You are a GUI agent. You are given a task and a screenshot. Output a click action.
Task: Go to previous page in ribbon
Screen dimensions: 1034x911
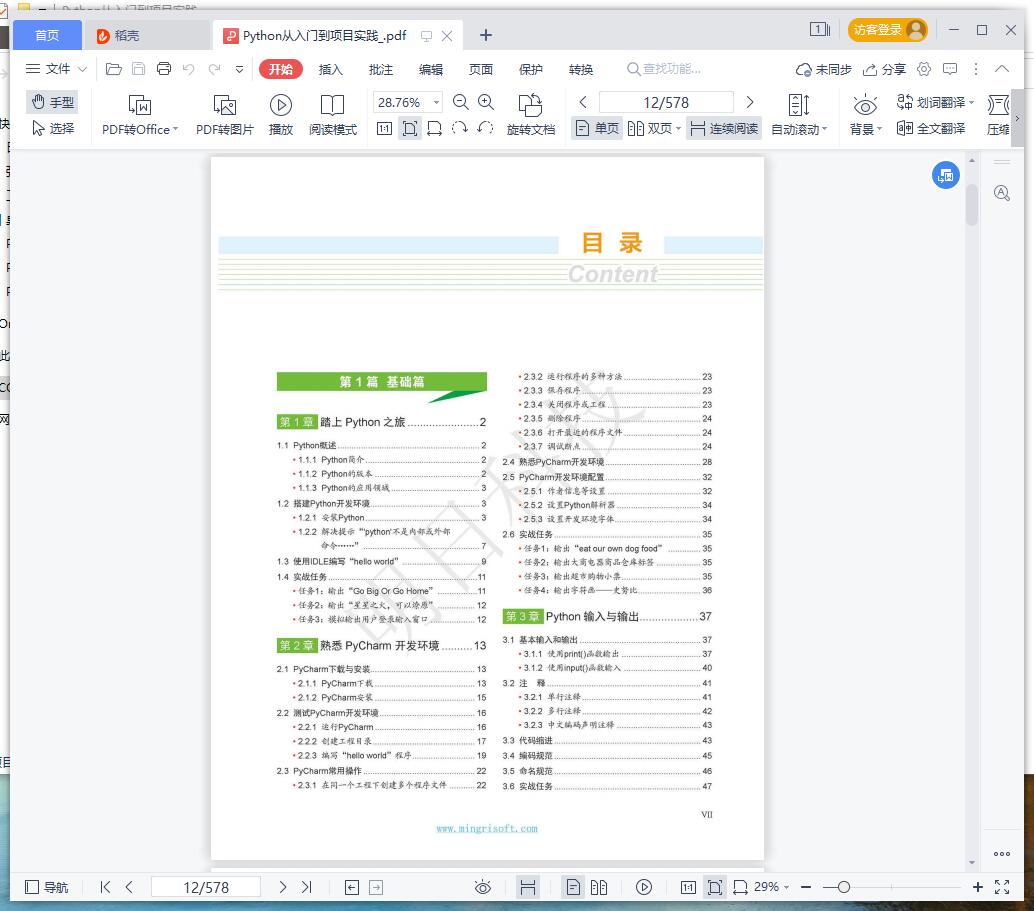point(583,102)
